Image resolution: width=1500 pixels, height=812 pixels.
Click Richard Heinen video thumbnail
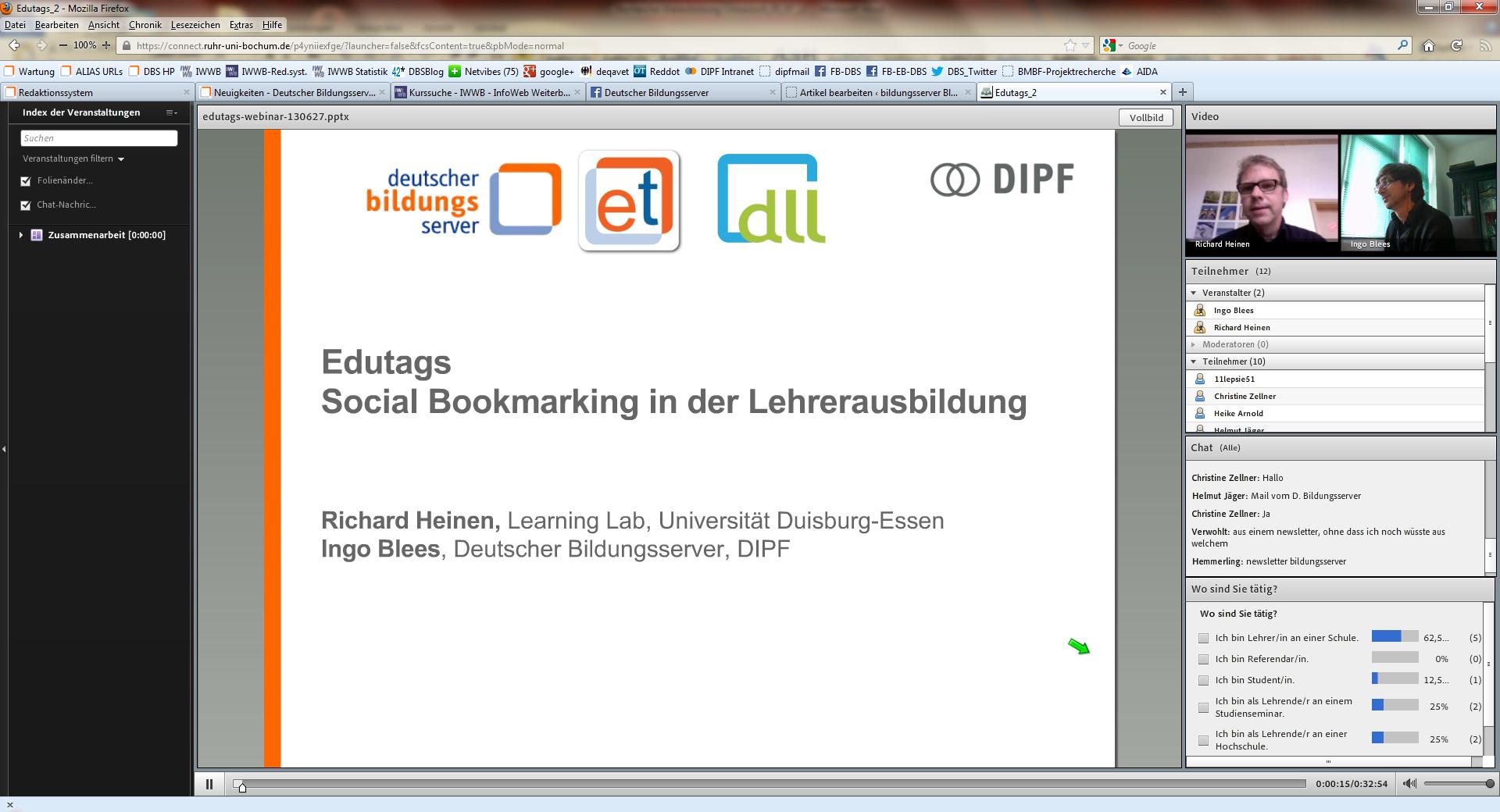1262,193
